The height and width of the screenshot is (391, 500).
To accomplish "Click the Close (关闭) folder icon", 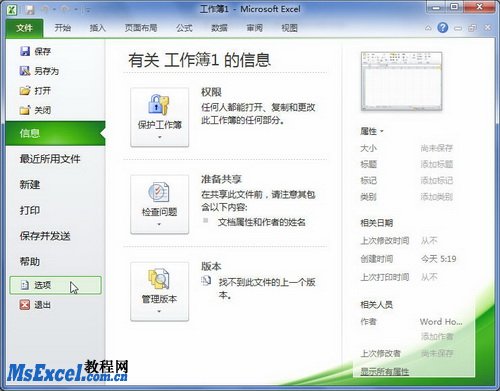I will tap(25, 110).
